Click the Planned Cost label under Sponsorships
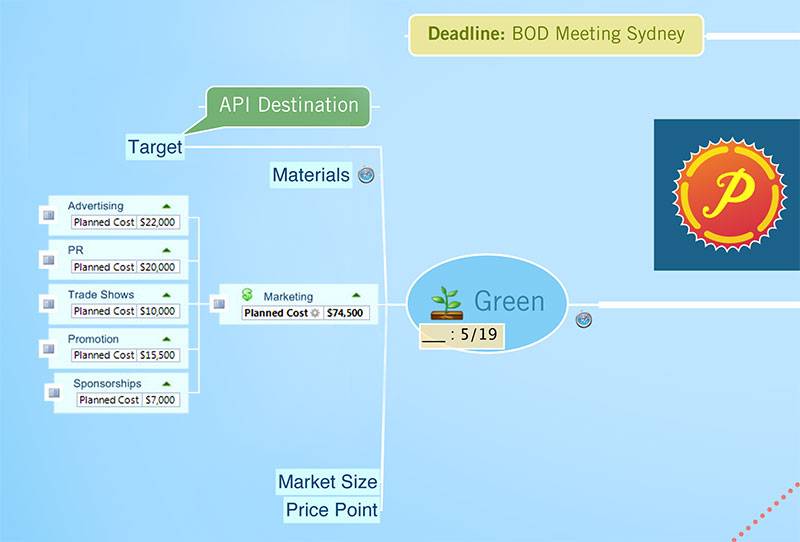The width and height of the screenshot is (800, 542). click(x=109, y=400)
